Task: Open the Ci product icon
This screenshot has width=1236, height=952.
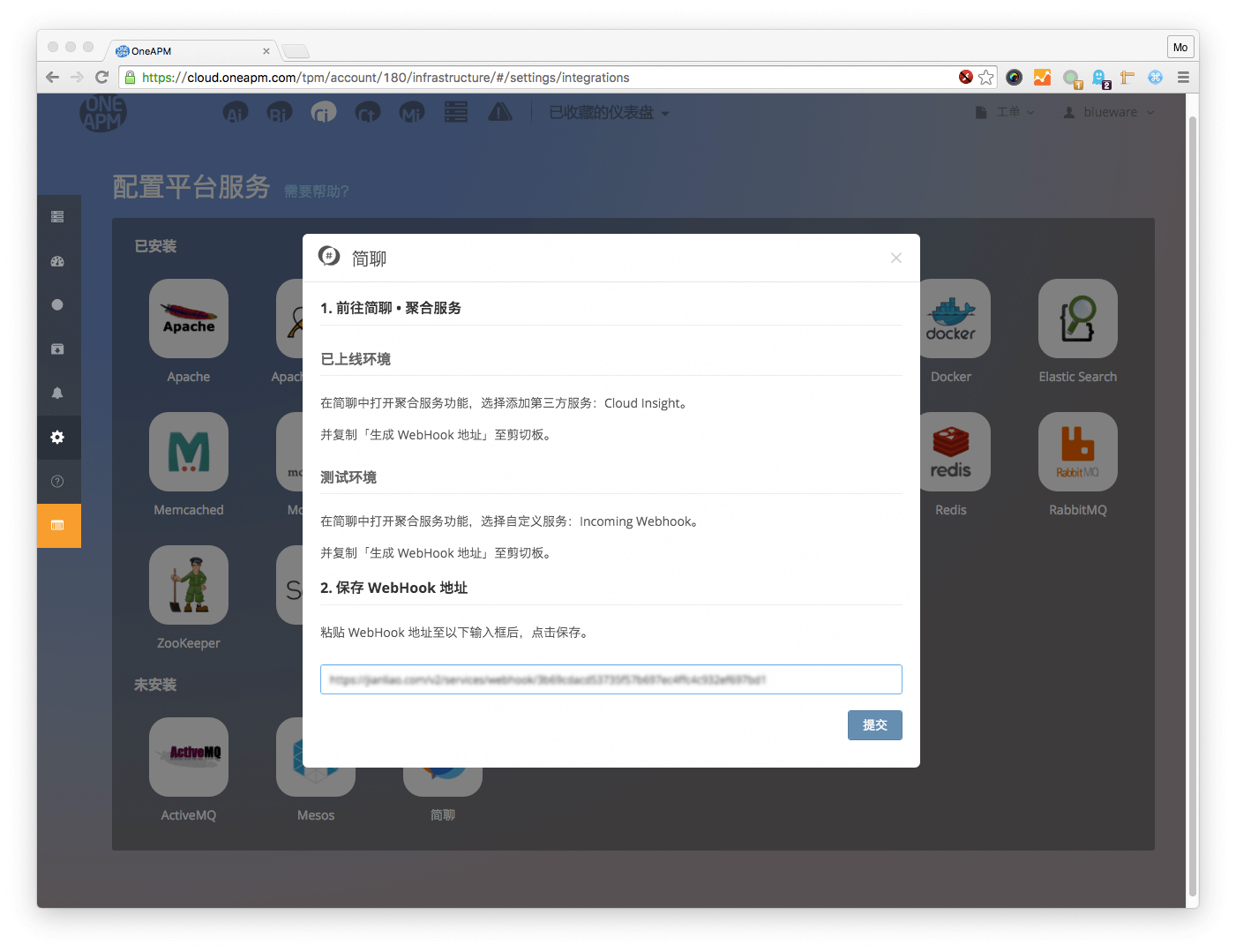Action: (324, 113)
